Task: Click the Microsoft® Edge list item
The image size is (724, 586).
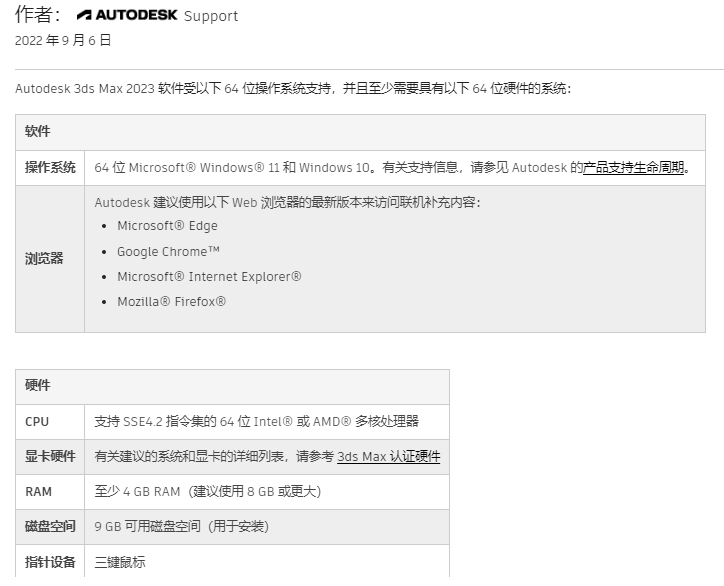Action: 167,226
